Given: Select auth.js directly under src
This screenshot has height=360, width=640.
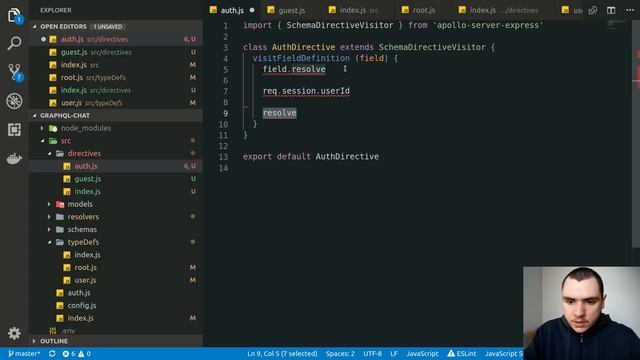Looking at the screenshot, I should [x=116, y=293].
